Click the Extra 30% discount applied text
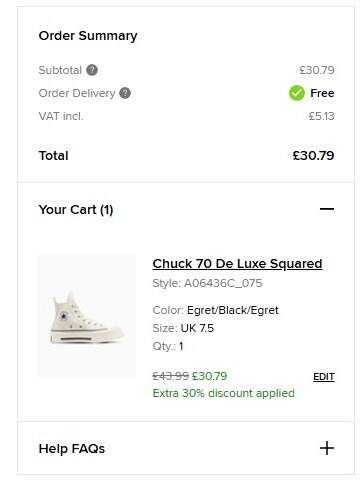This screenshot has width=360, height=492. coord(223,393)
